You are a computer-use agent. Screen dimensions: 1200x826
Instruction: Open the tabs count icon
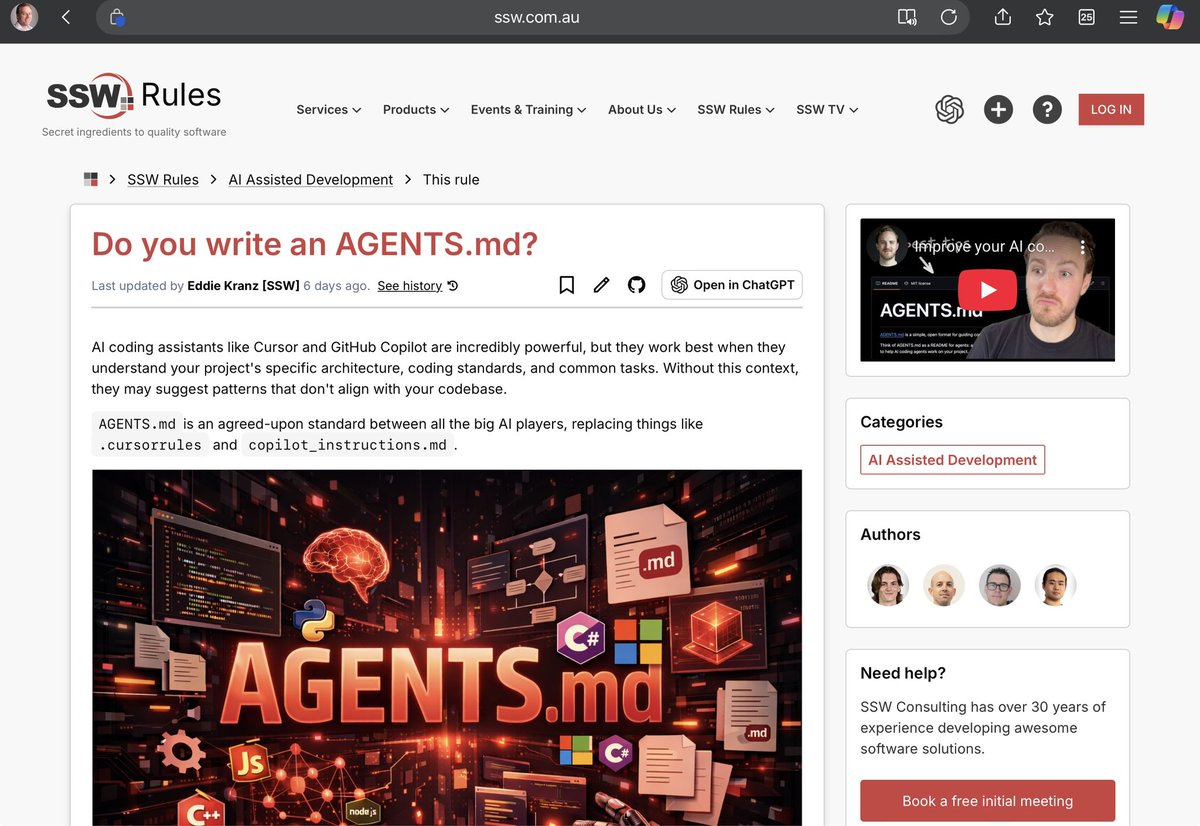tap(1086, 17)
